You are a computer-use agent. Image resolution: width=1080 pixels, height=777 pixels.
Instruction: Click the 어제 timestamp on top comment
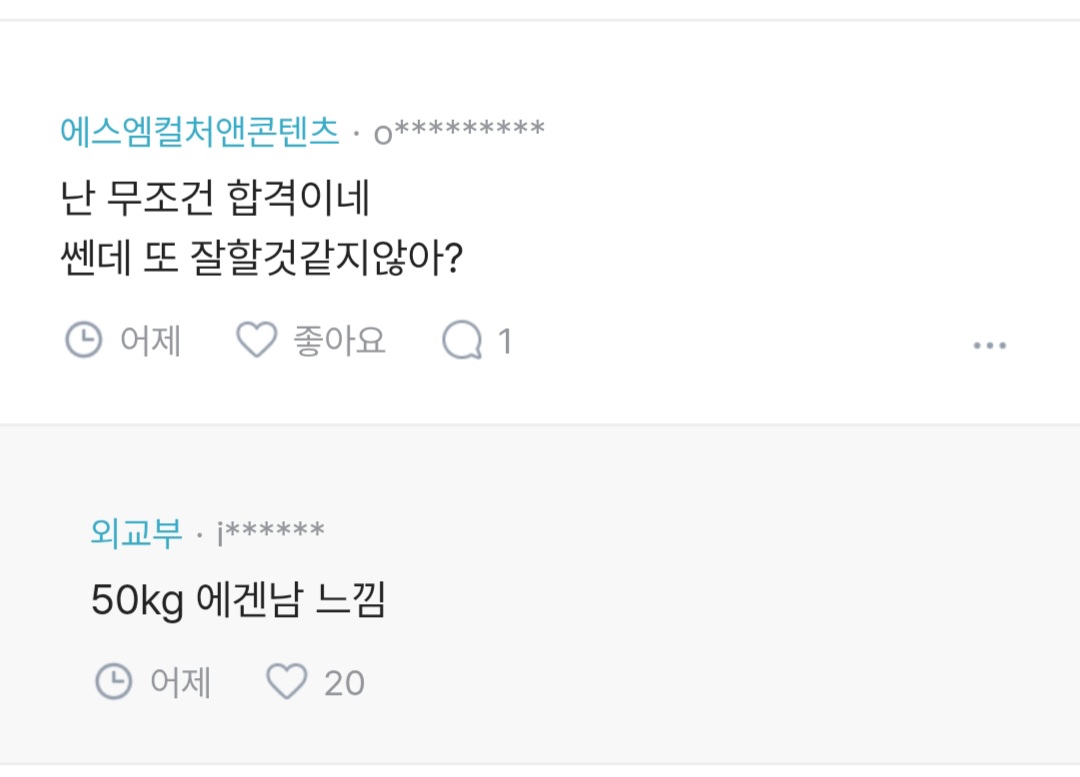[150, 342]
